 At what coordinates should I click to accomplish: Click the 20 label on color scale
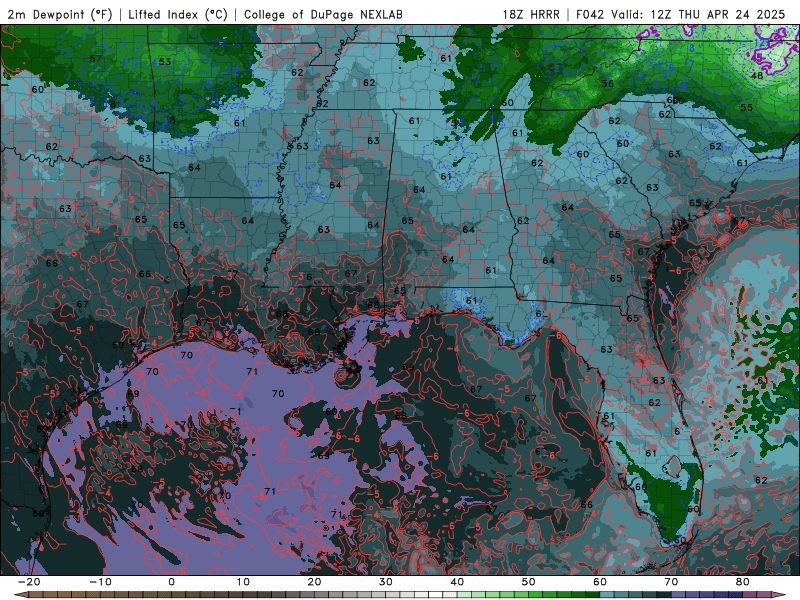pos(314,582)
